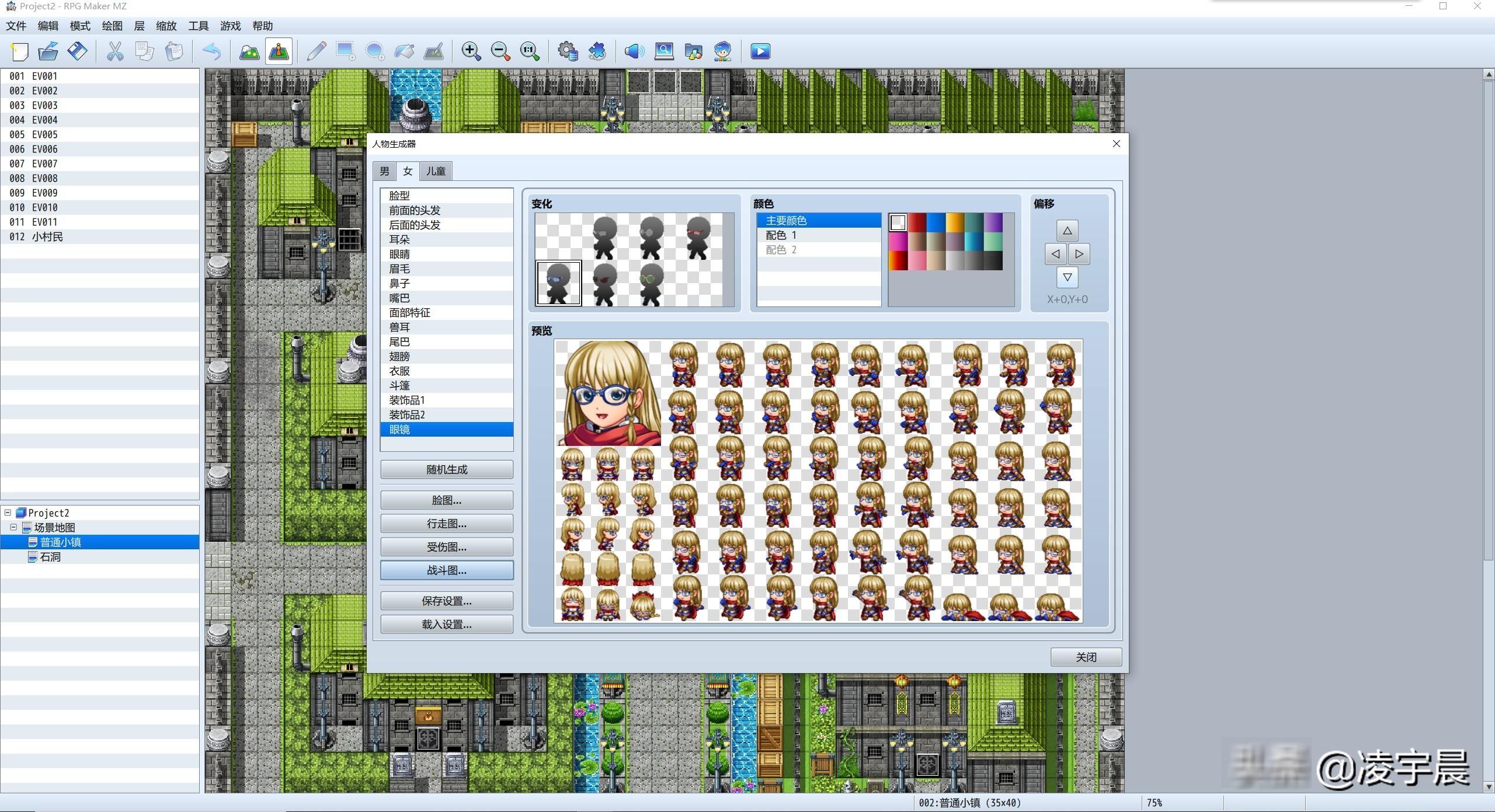Undo the last map edit
1495x812 pixels.
pos(213,51)
